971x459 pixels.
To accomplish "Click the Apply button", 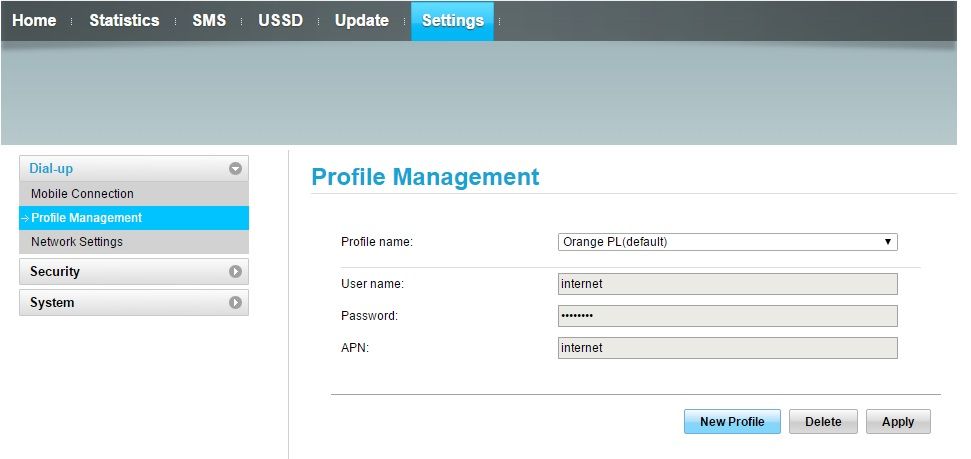I will (x=898, y=421).
